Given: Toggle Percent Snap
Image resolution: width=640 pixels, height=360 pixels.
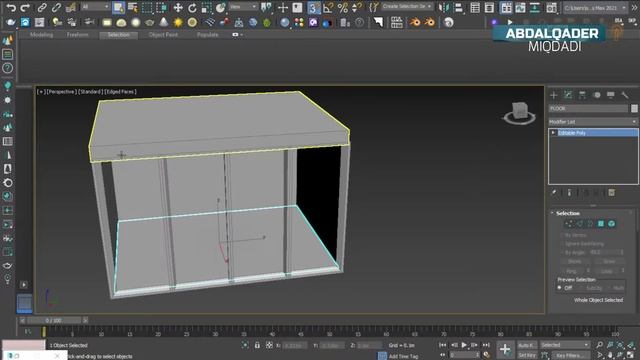Looking at the screenshot, I should [342, 7].
